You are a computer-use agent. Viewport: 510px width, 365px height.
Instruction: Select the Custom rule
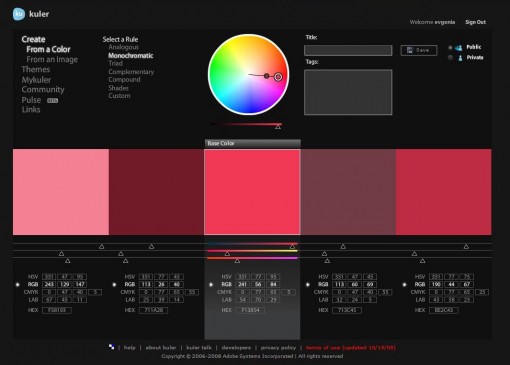pyautogui.click(x=119, y=96)
